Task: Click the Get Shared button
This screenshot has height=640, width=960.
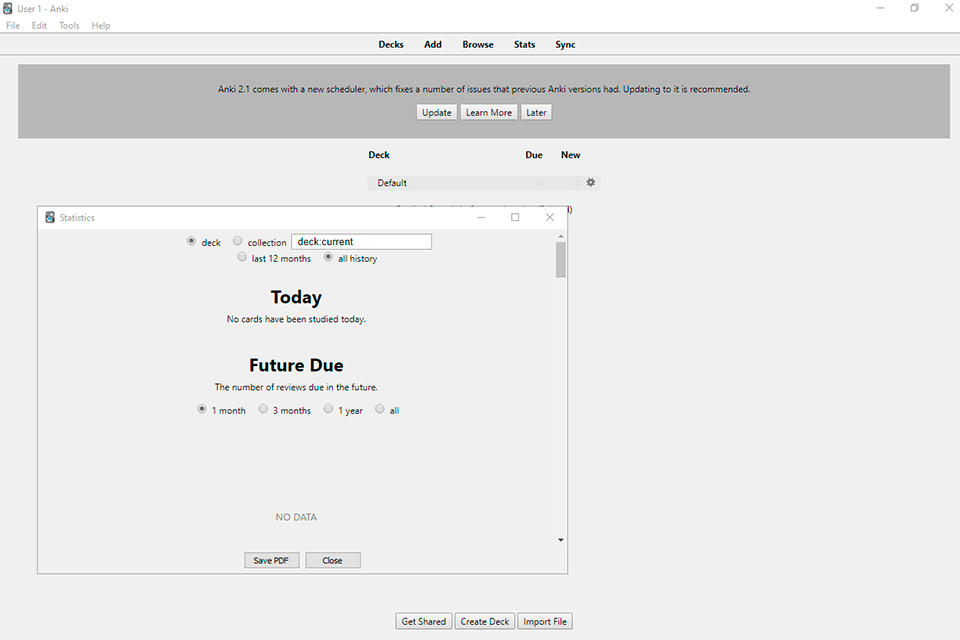Action: pyautogui.click(x=424, y=622)
